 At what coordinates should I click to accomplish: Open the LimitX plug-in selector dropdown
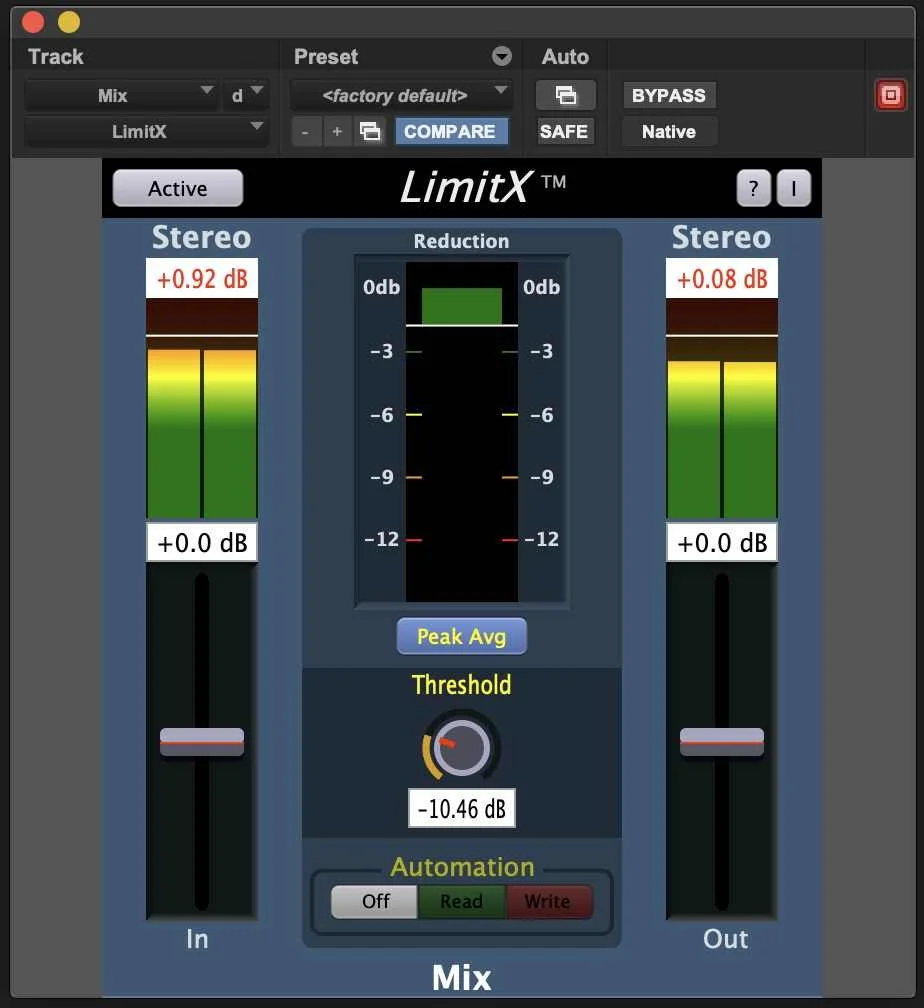(x=146, y=132)
